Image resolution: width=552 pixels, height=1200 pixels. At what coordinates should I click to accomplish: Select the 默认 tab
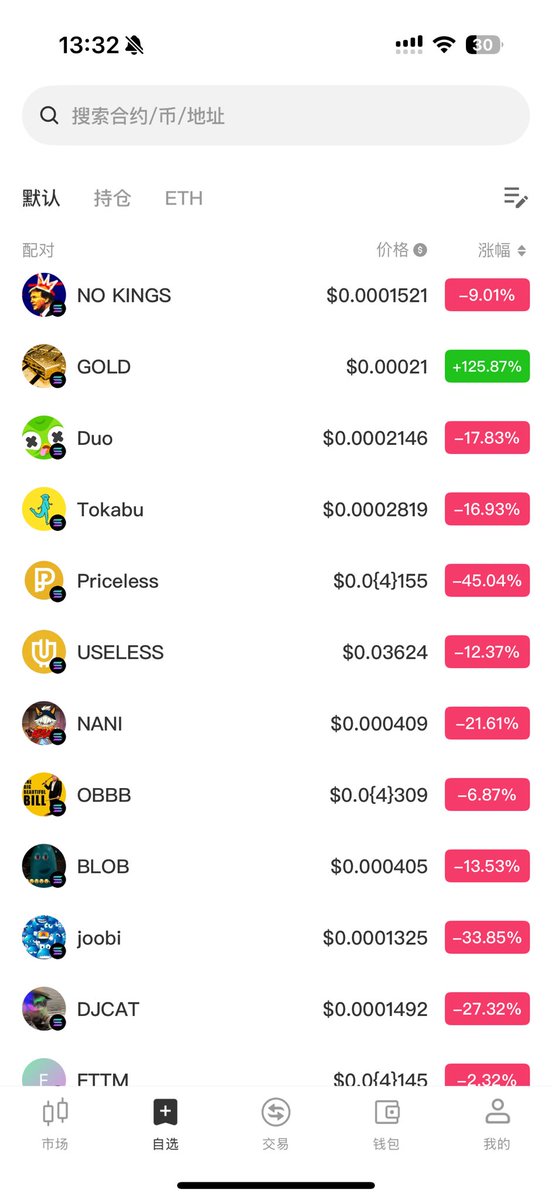click(41, 198)
